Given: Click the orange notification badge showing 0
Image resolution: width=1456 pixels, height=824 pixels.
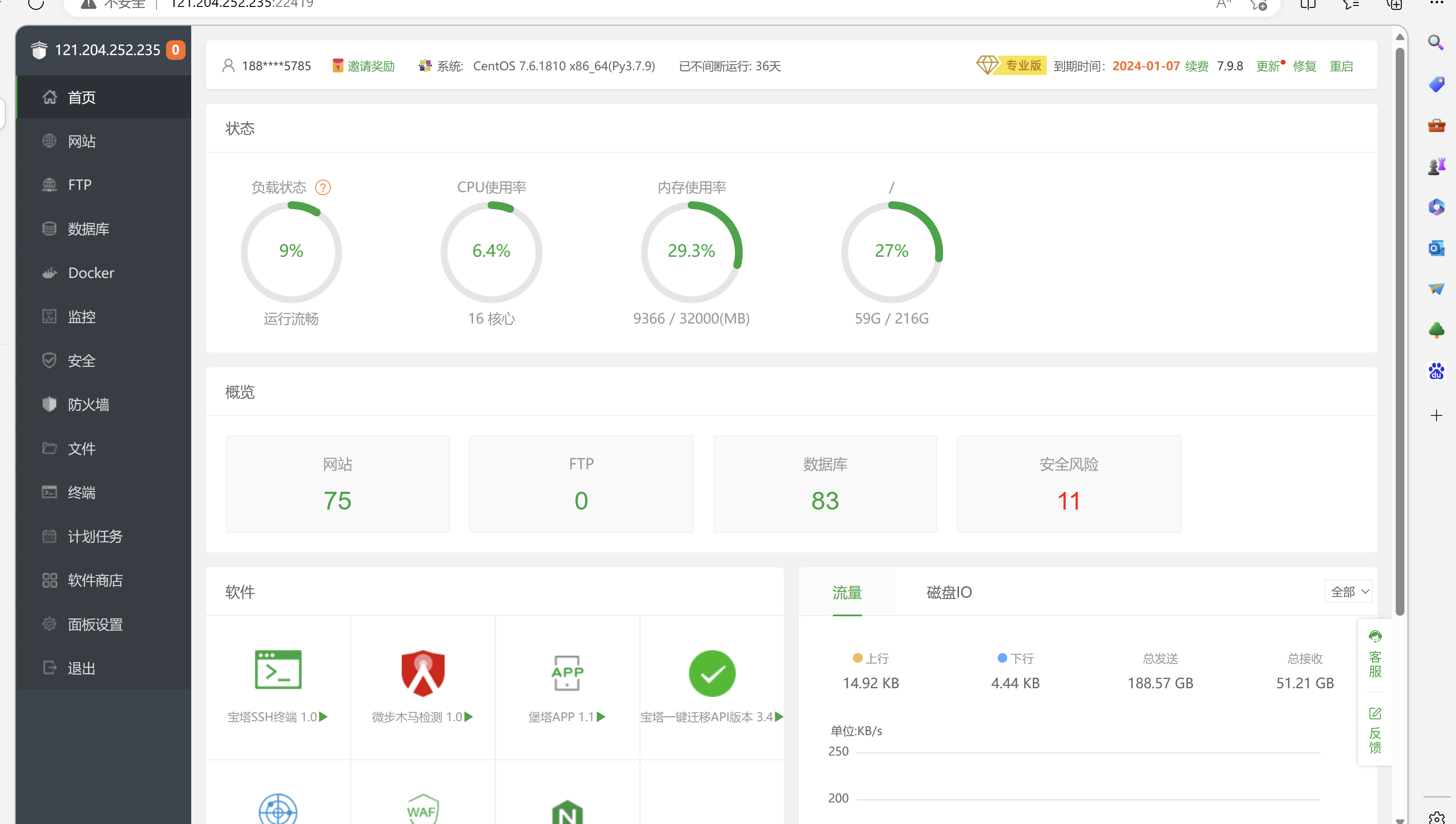Looking at the screenshot, I should (175, 50).
